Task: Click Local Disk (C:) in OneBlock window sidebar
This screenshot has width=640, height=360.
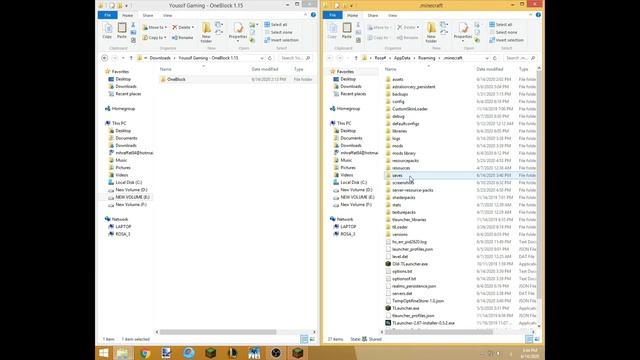Action: coord(129,182)
